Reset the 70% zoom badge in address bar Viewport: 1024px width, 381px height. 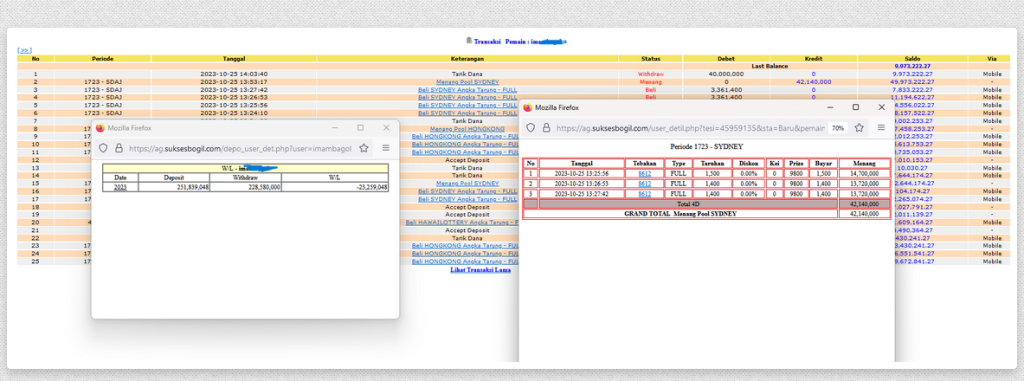(x=838, y=128)
